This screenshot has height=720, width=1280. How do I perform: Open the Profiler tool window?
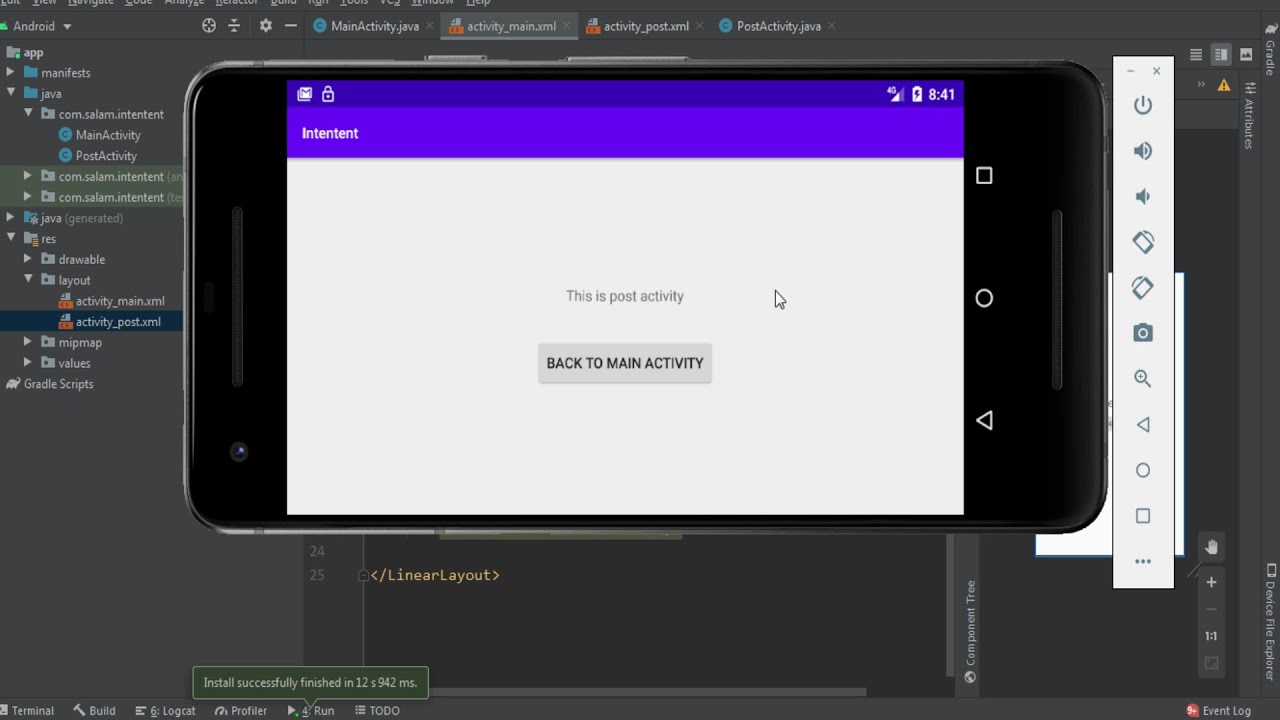click(241, 711)
